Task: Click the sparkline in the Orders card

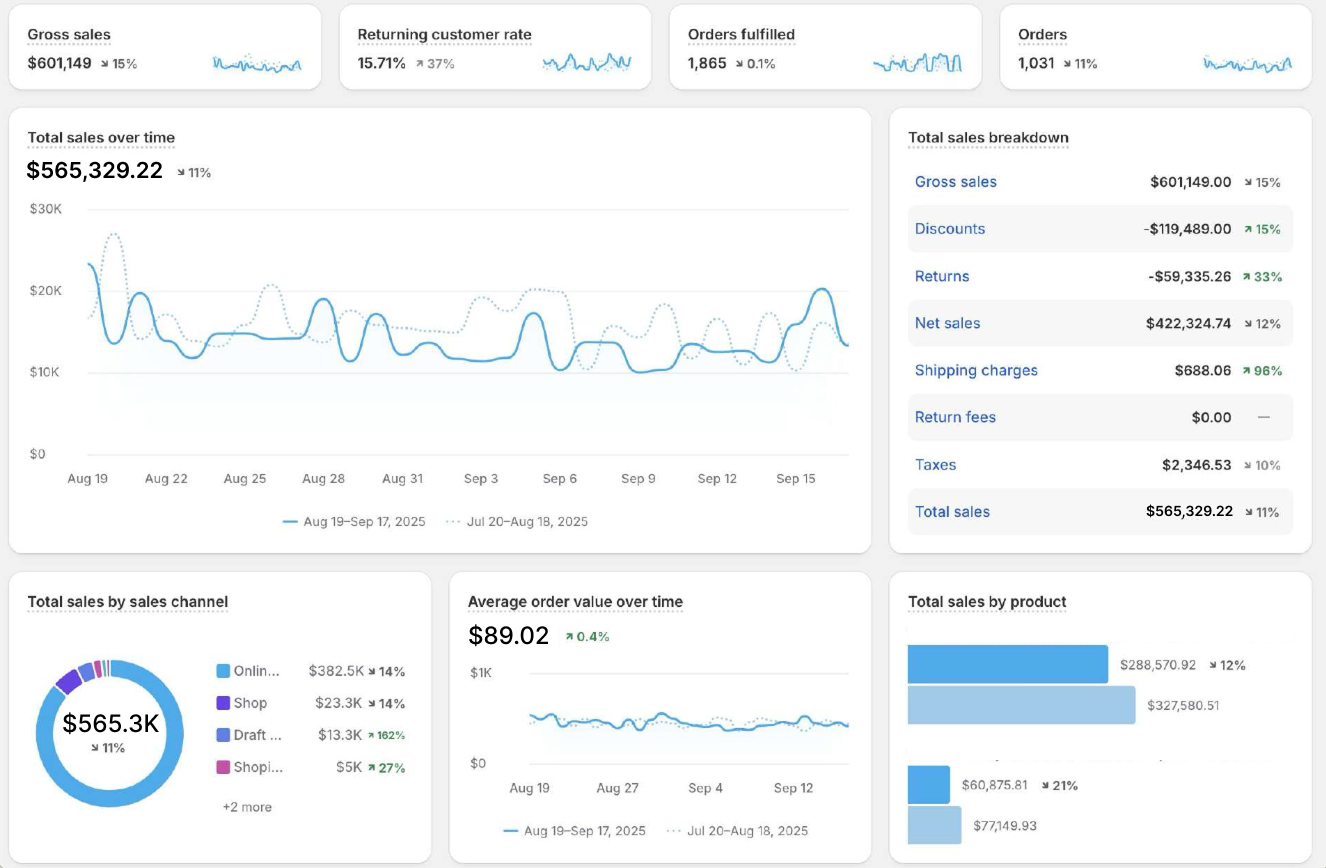Action: (1247, 64)
